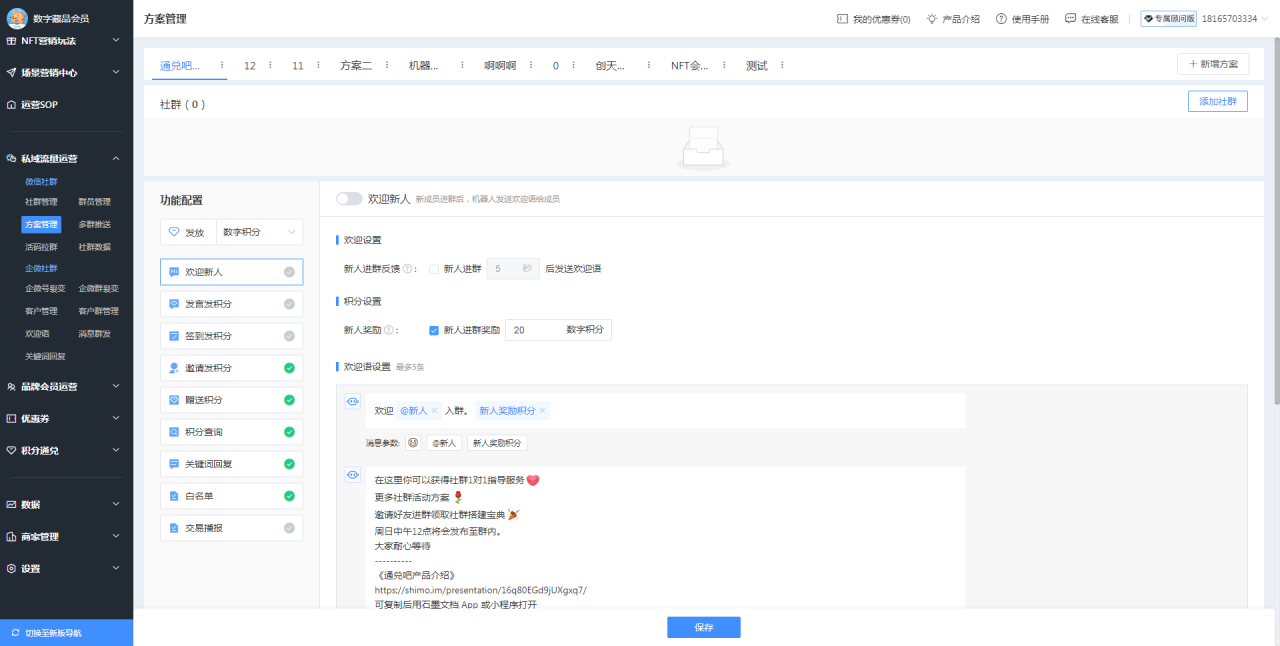Insert the emoji picker in 消息参数
Image resolution: width=1280 pixels, height=646 pixels.
point(412,442)
